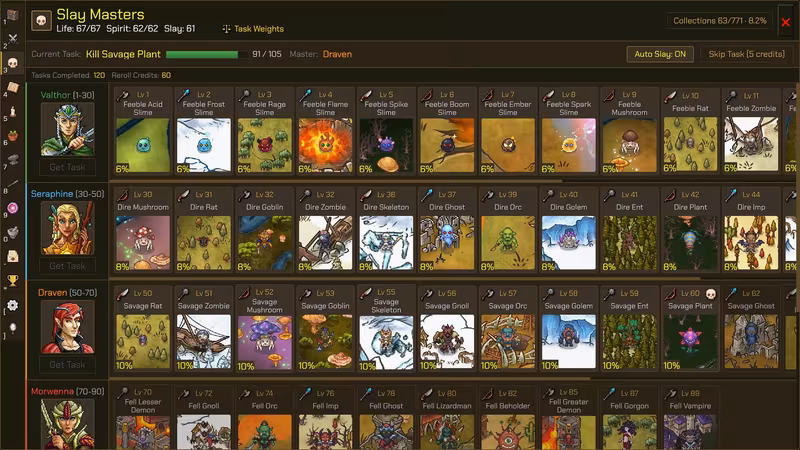Screen dimensions: 800x450
Task: Select the Dire Ghost card
Action: (447, 230)
